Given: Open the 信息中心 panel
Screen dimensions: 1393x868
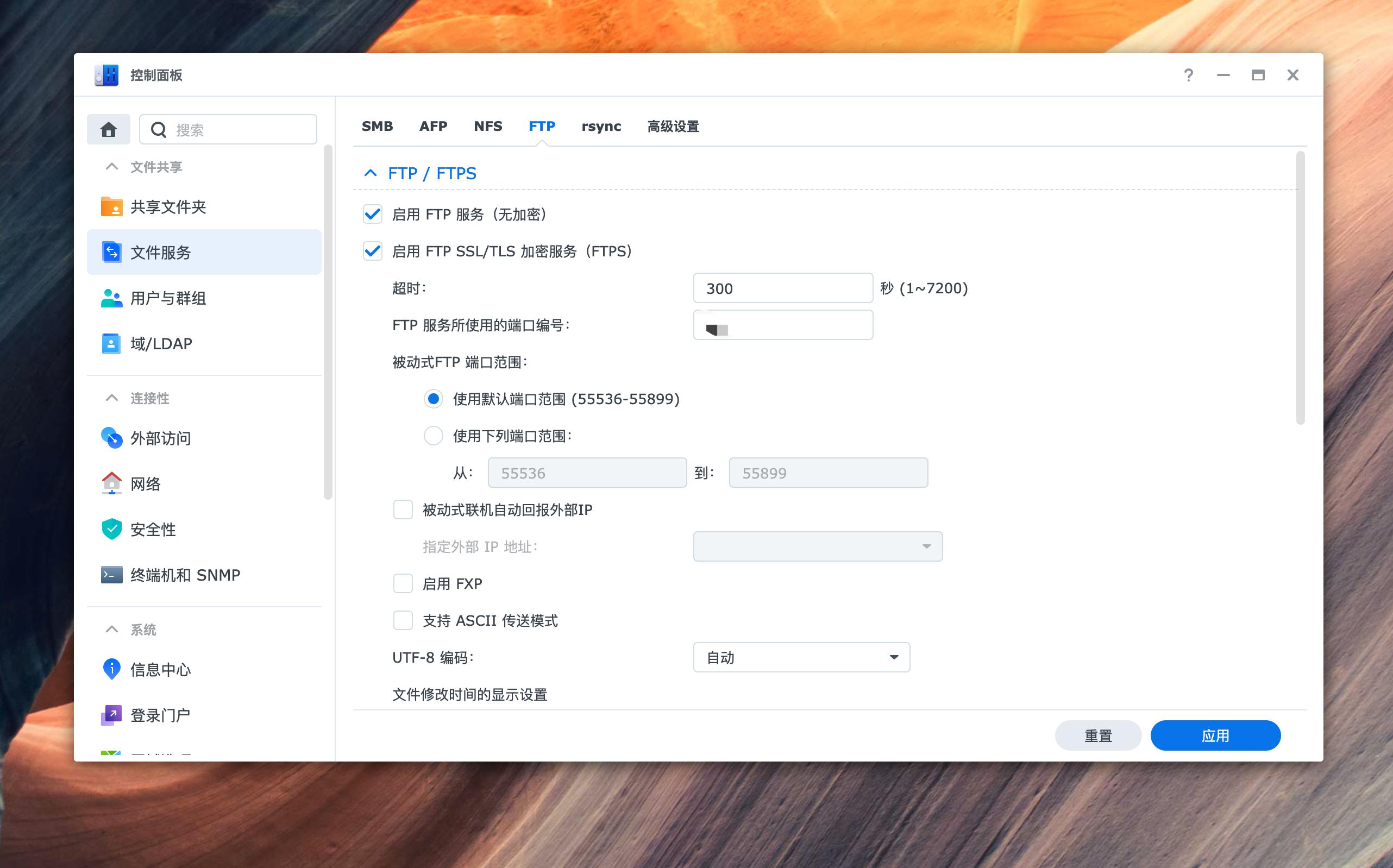Looking at the screenshot, I should [x=160, y=669].
